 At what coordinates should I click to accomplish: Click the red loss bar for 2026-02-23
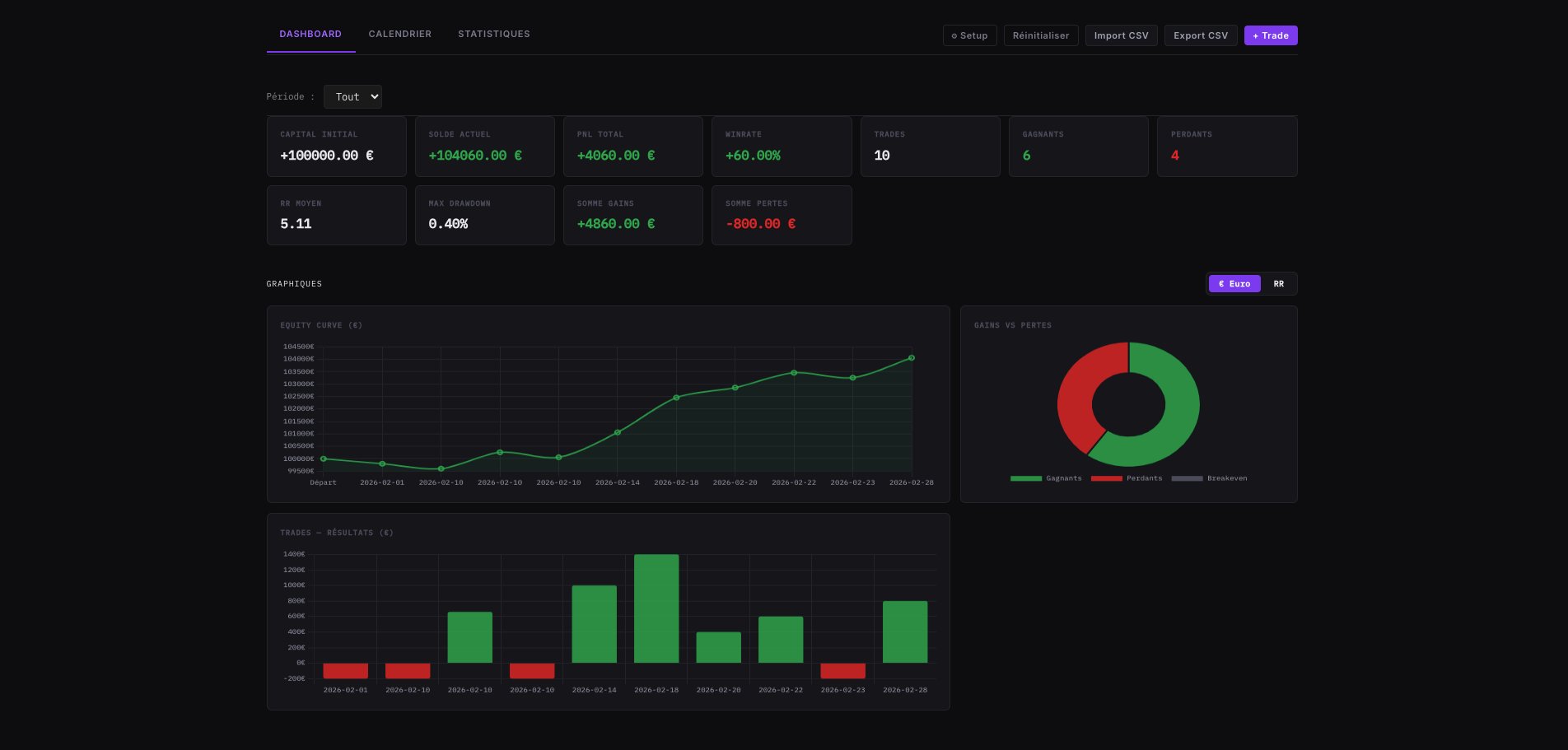pyautogui.click(x=842, y=671)
